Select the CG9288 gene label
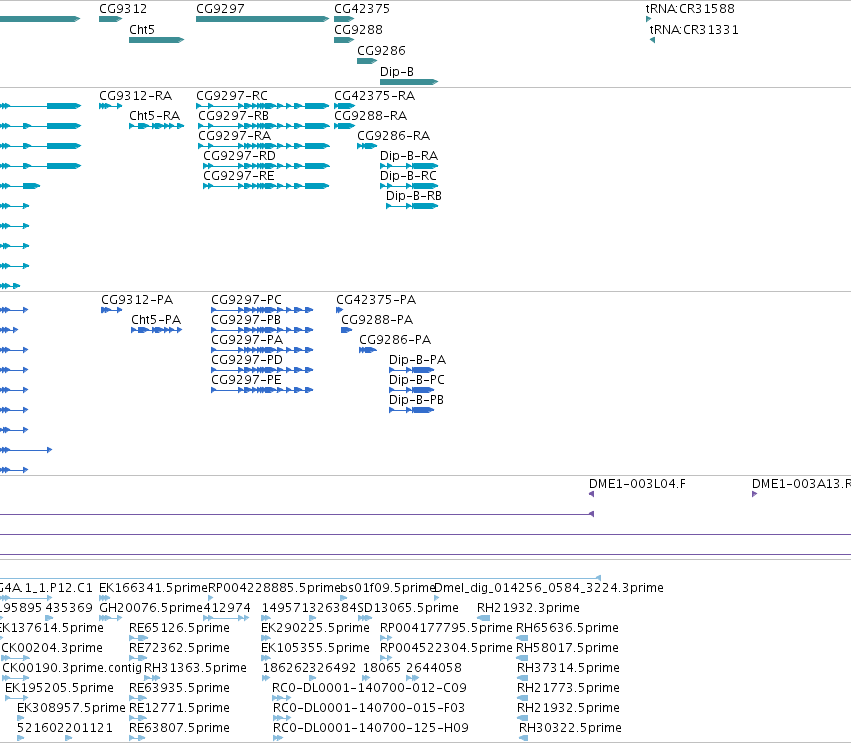Screen dimensions: 851x743 [358, 30]
